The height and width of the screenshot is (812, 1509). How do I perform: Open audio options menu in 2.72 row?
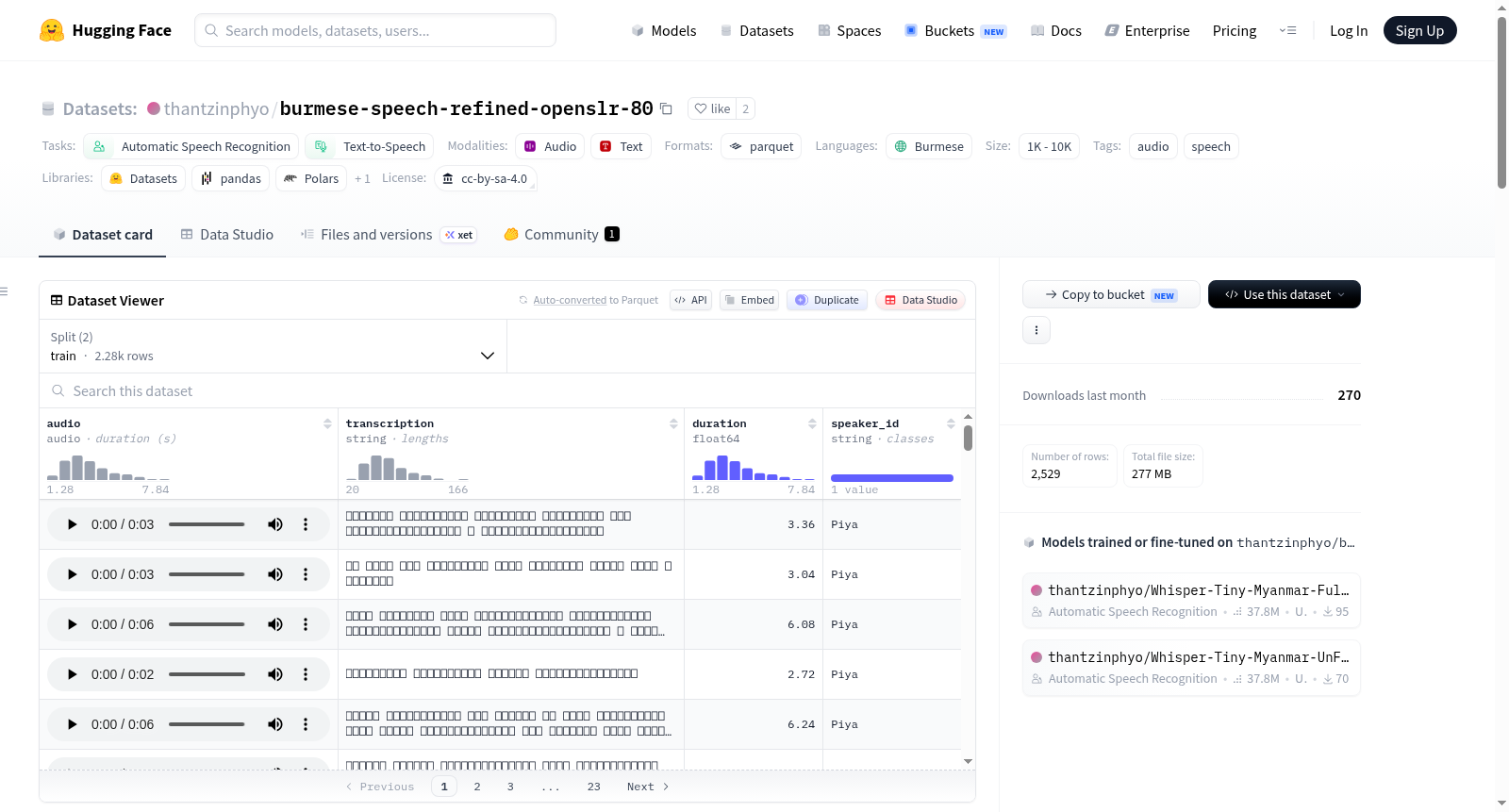click(306, 674)
